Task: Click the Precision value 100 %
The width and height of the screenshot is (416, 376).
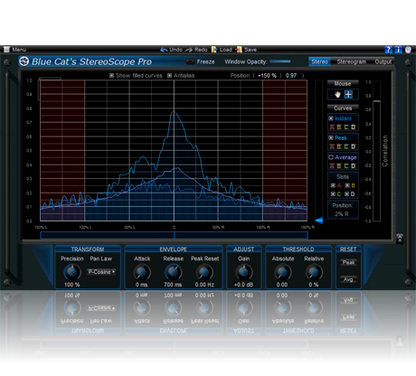Action: (72, 285)
